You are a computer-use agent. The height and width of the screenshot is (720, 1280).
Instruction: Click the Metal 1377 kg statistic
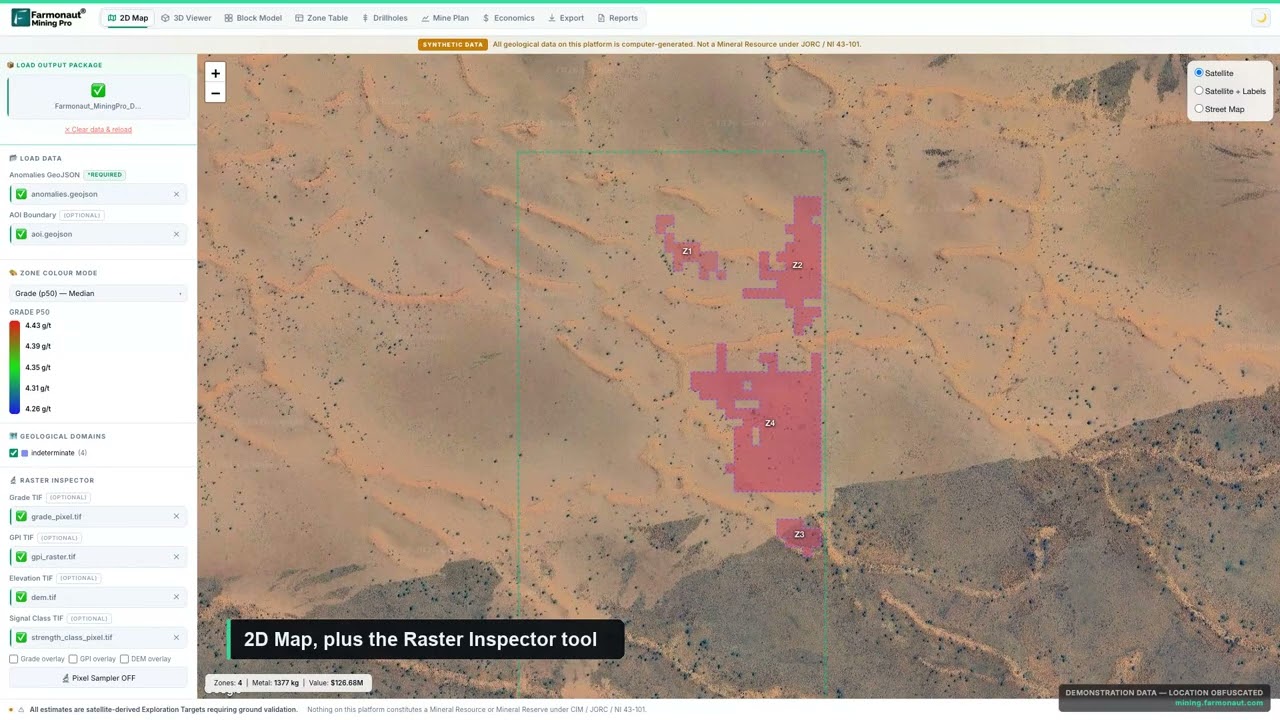coord(275,683)
